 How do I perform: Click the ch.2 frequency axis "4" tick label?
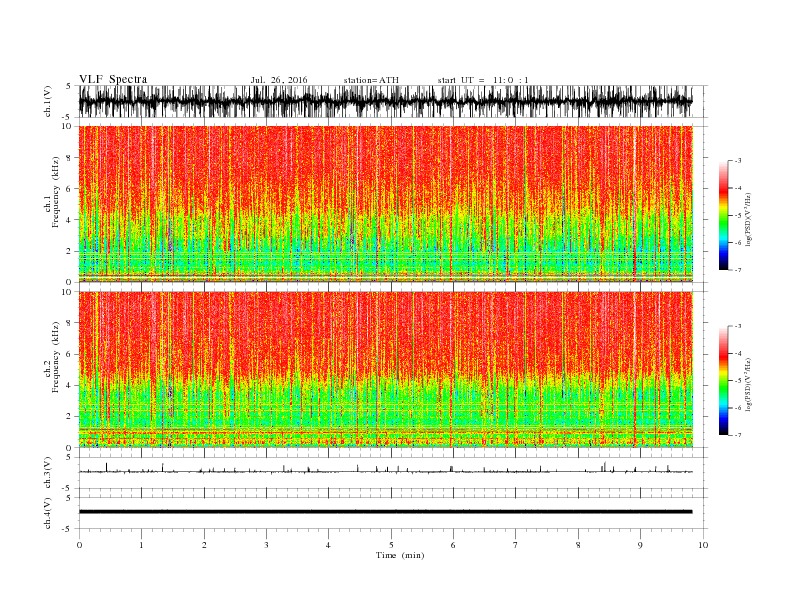click(x=69, y=385)
